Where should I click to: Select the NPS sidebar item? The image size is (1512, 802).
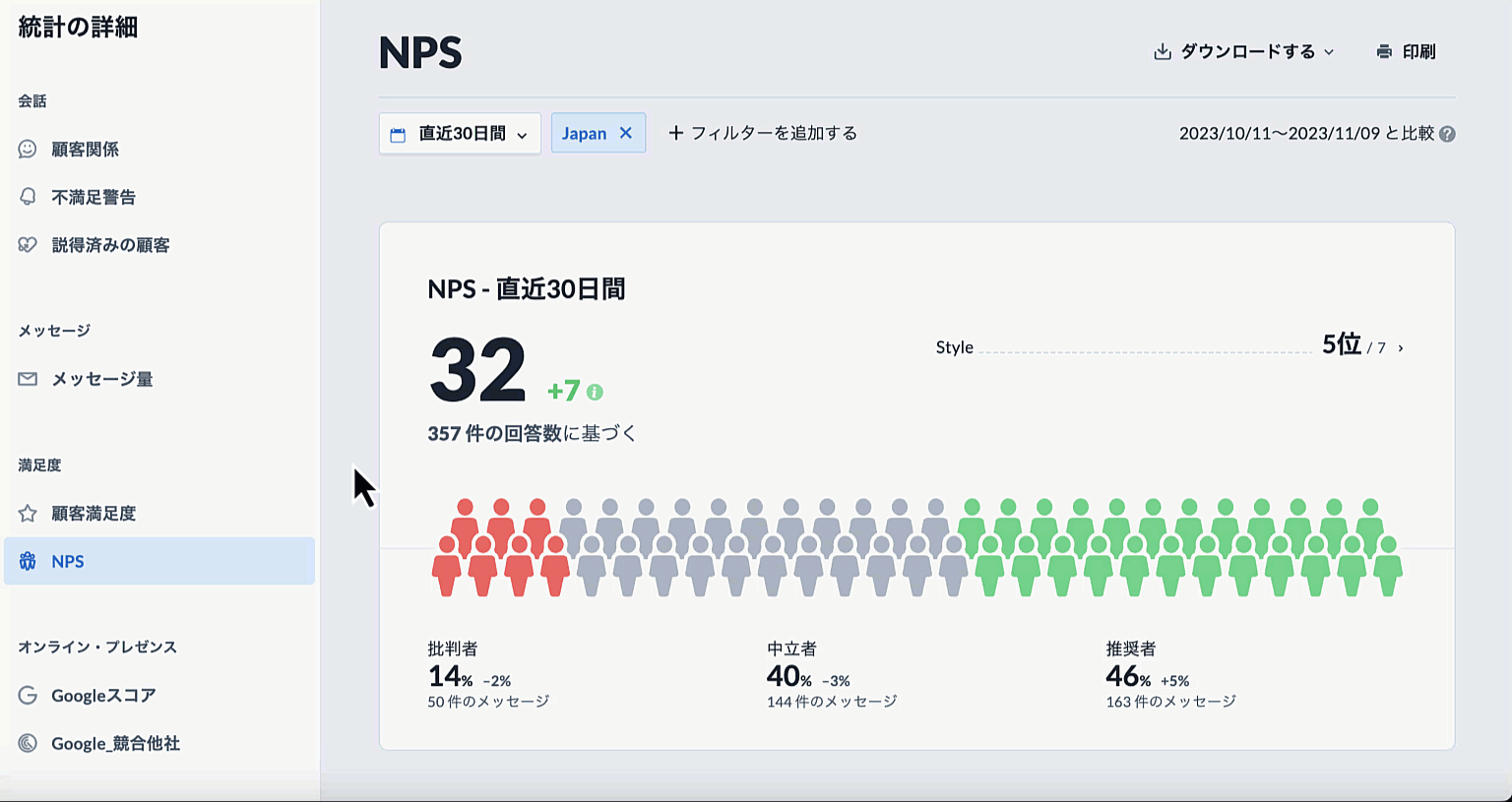[159, 561]
